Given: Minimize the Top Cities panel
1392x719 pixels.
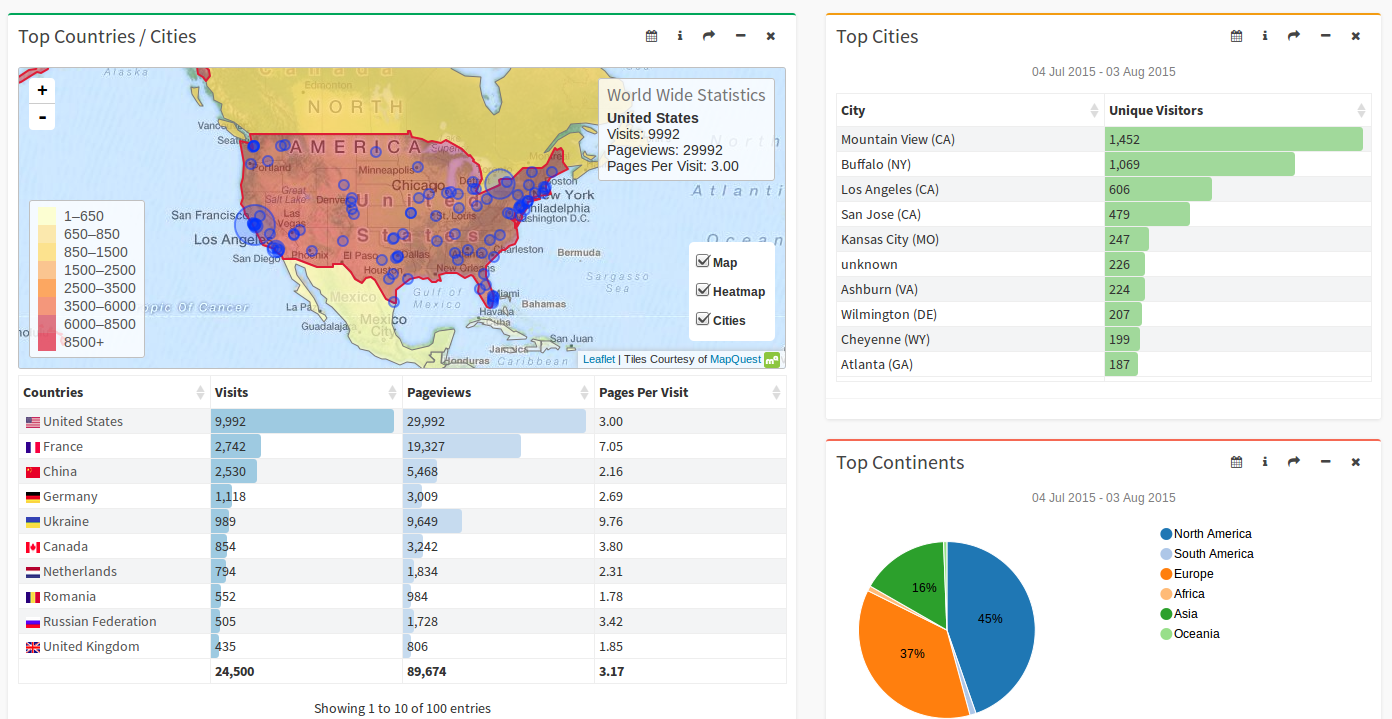Looking at the screenshot, I should pos(1325,36).
